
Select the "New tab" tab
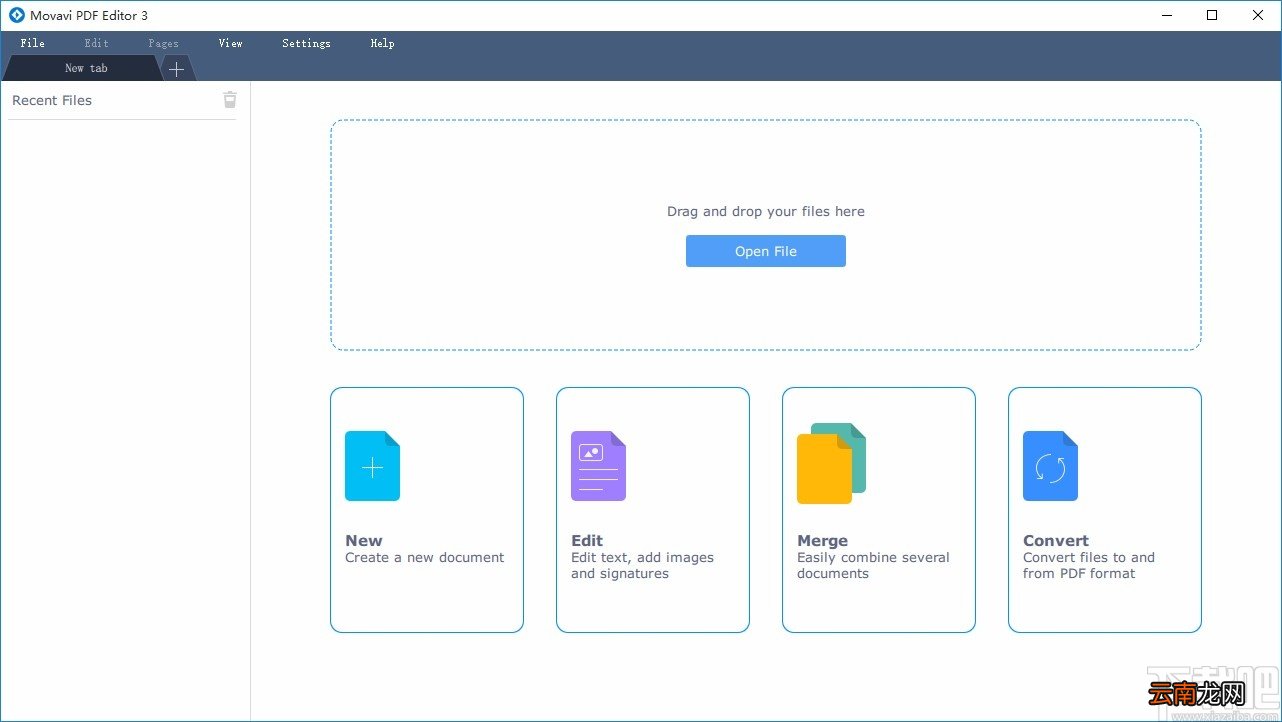82,68
